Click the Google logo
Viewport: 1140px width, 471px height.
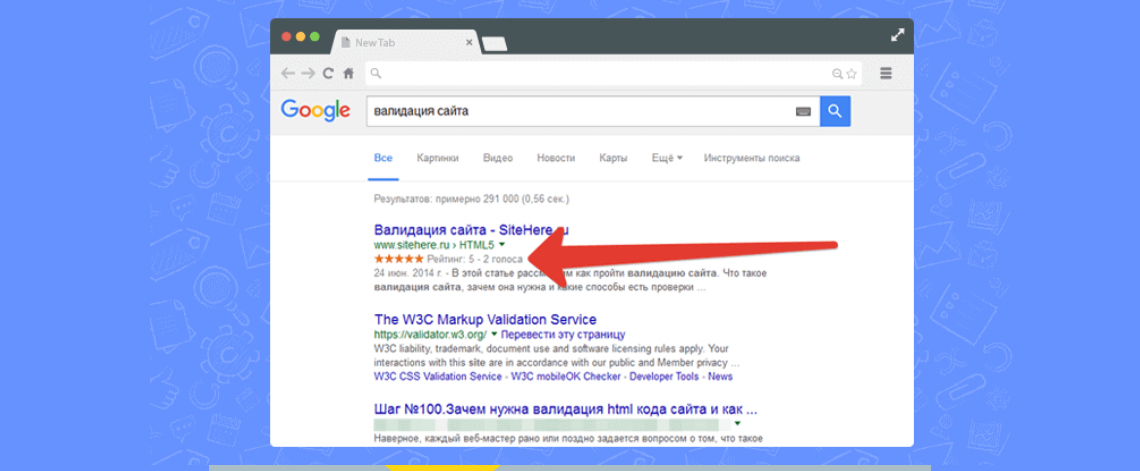pyautogui.click(x=316, y=110)
